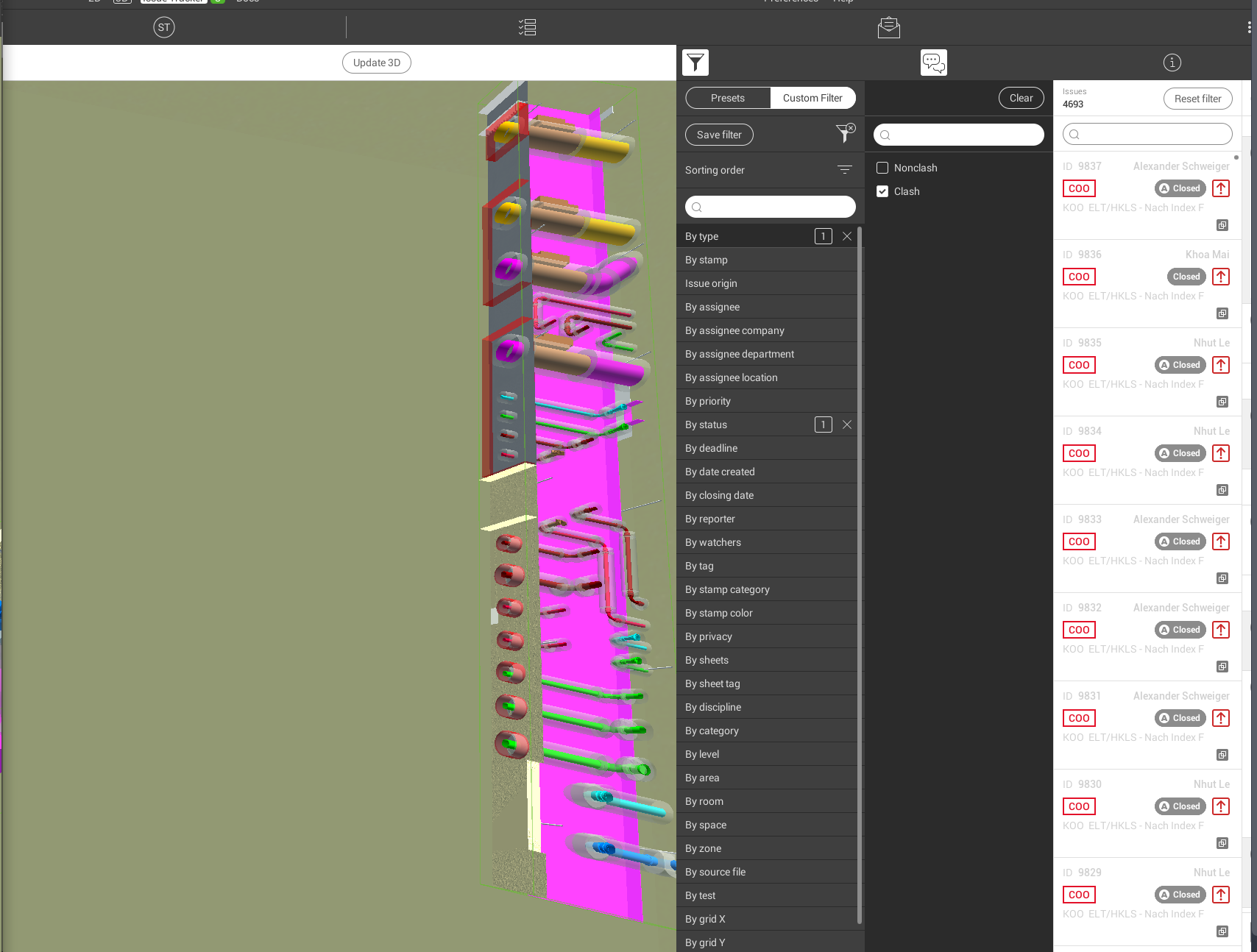Open the checklist icon in top toolbar
1257x952 pixels.
coord(527,28)
